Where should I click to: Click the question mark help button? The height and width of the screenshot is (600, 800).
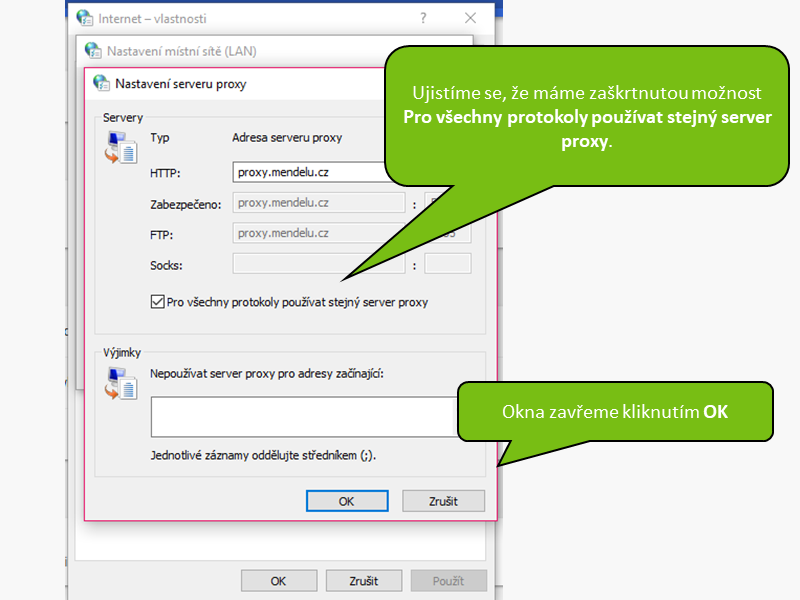[x=423, y=18]
